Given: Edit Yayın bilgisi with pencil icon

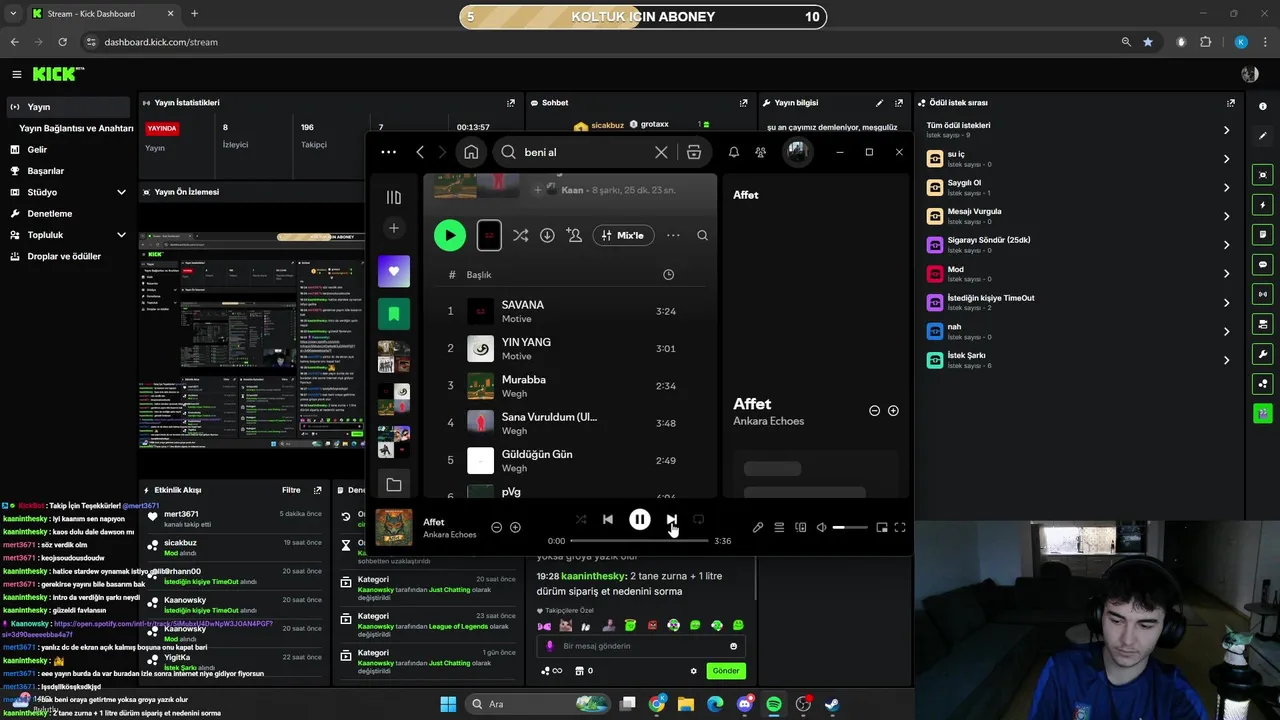Looking at the screenshot, I should [879, 102].
